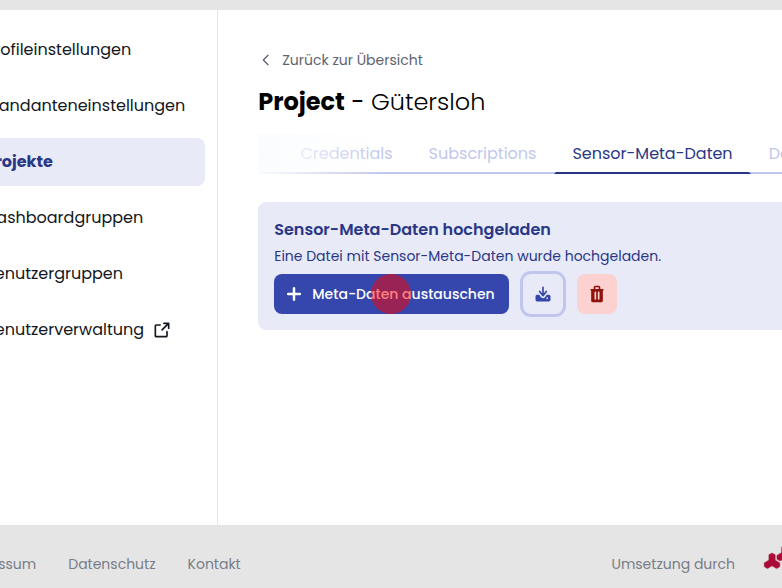Navigate to Mandanteneinstellungen in the sidebar
Screen dimensions: 782x588
click(92, 106)
